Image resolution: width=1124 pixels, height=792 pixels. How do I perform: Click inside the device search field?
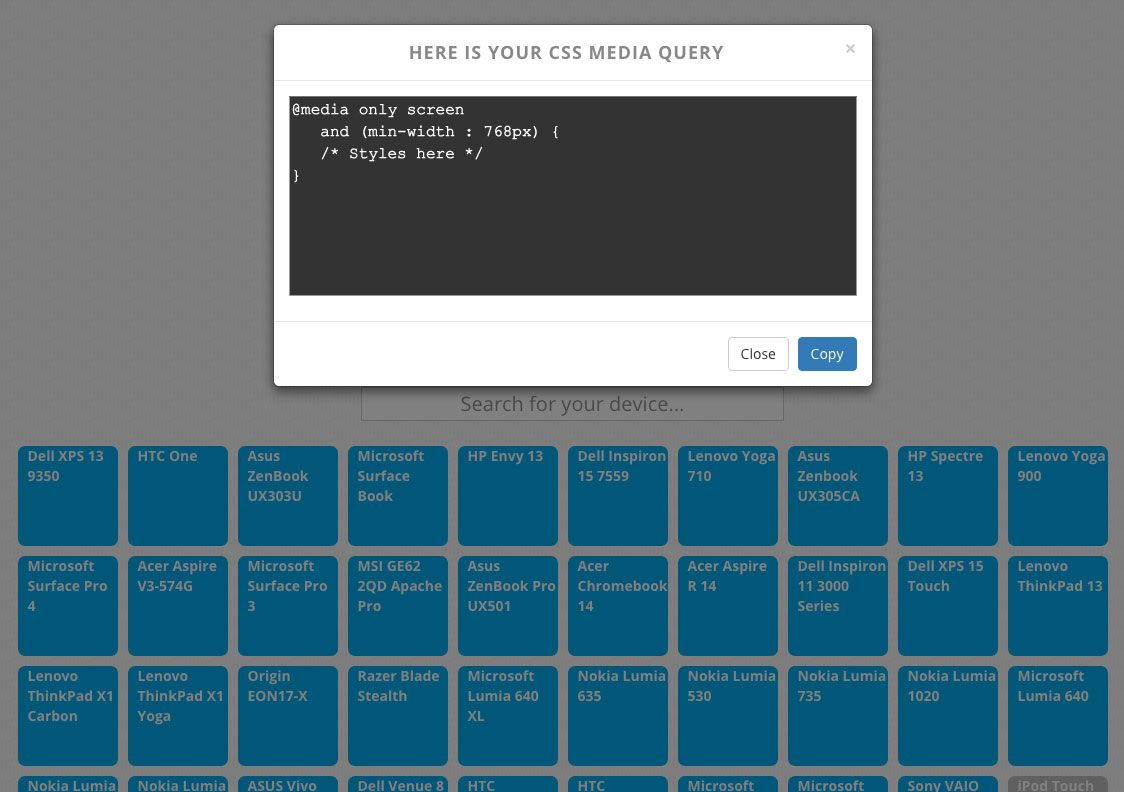[571, 403]
